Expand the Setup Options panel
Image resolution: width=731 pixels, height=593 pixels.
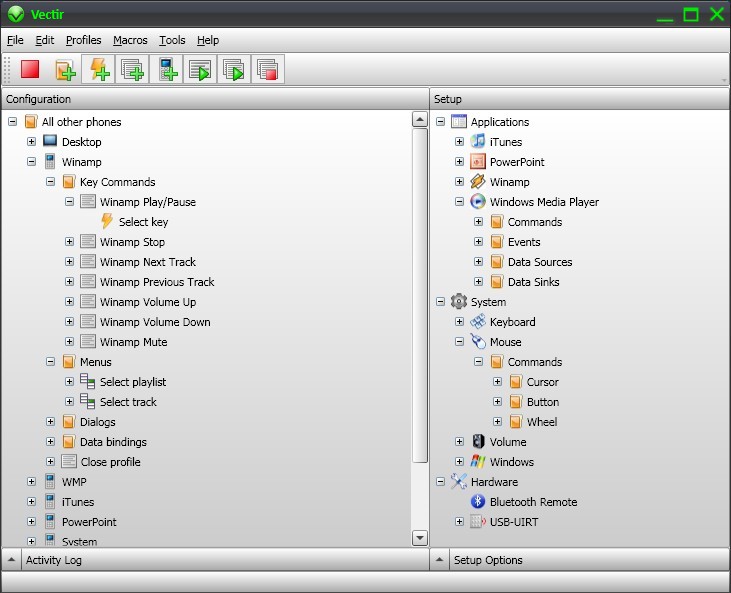coord(440,560)
